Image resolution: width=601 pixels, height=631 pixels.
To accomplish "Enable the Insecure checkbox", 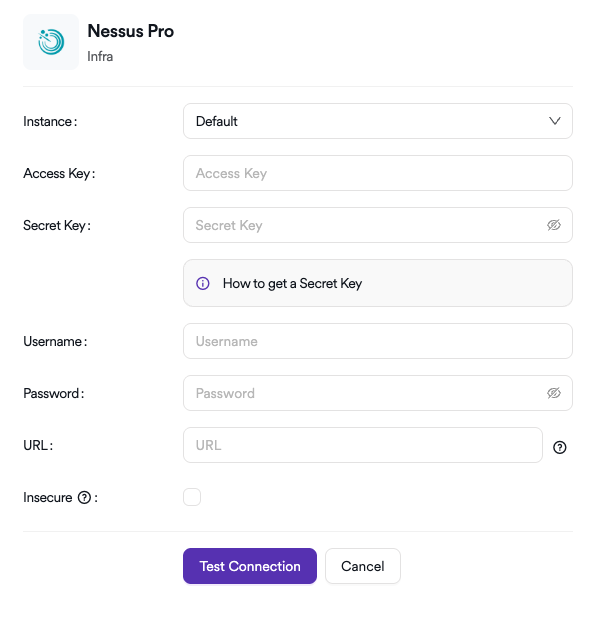I will coord(192,497).
